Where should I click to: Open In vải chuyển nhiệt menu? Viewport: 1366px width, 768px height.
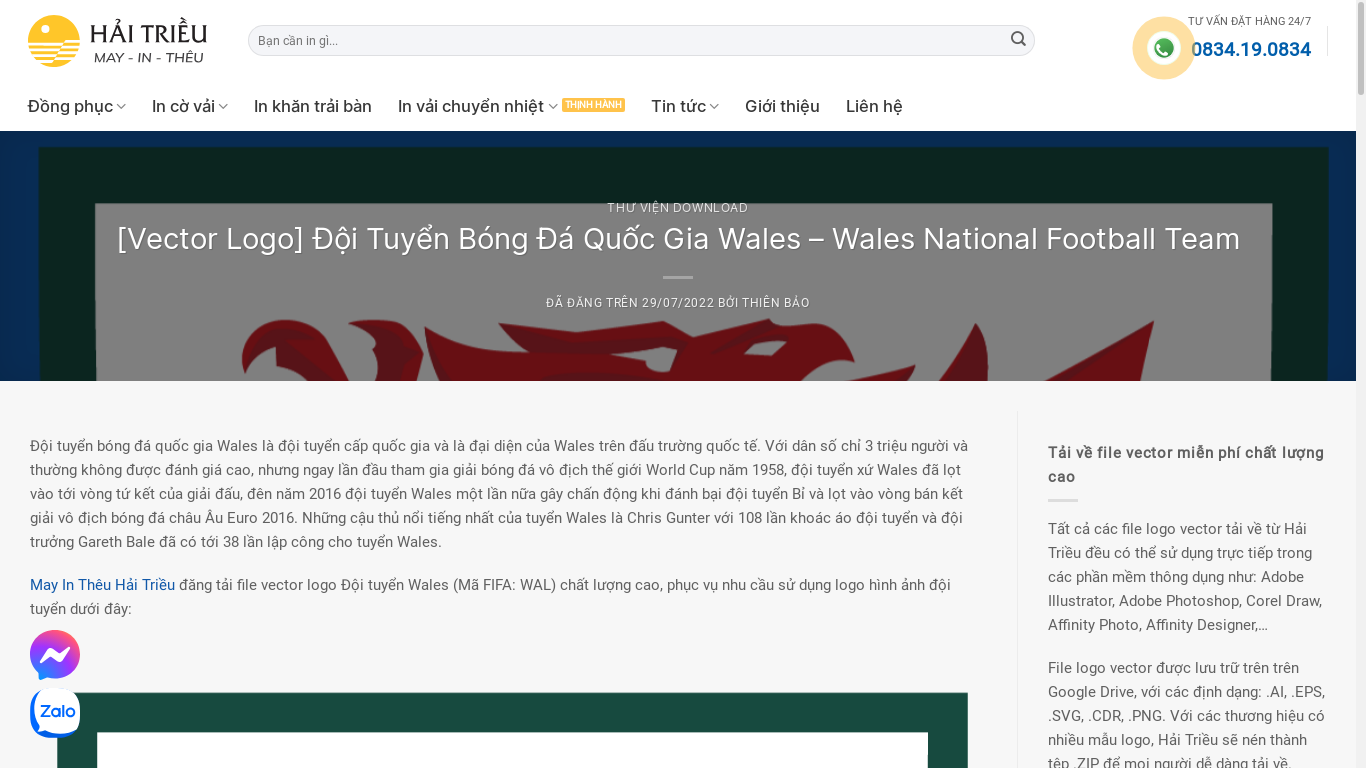pyautogui.click(x=471, y=106)
